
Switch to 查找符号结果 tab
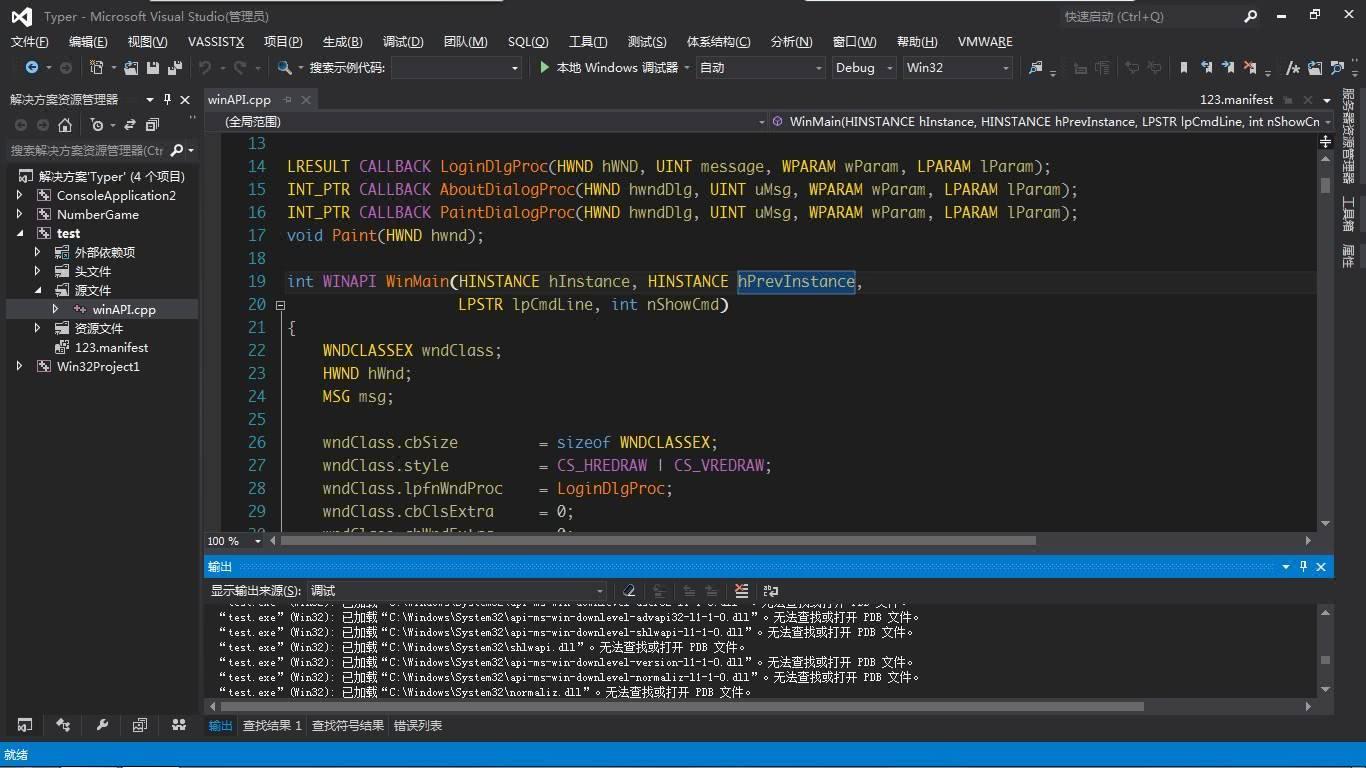point(348,725)
